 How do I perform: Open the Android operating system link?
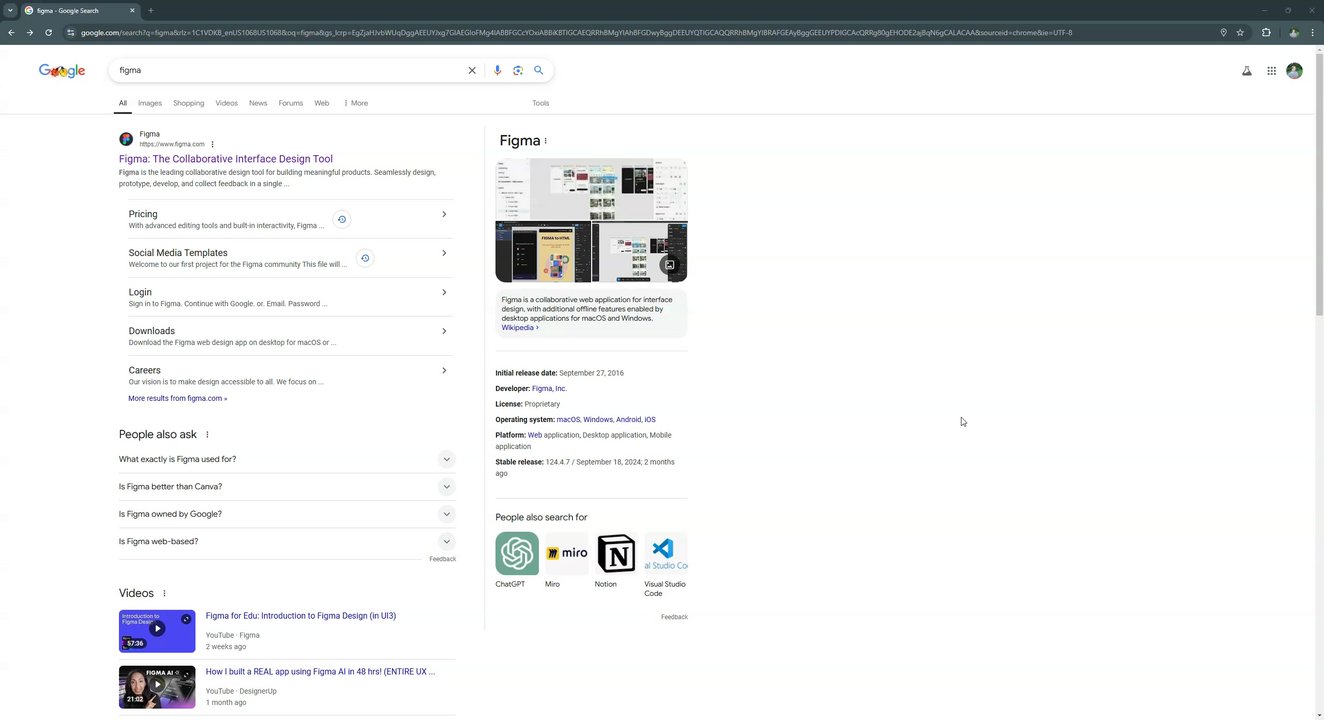tap(629, 420)
